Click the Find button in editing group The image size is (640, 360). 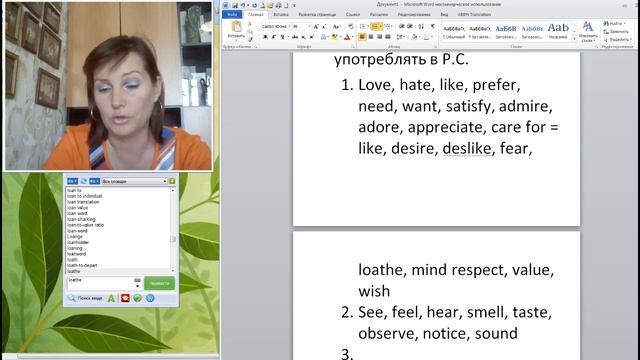615,24
